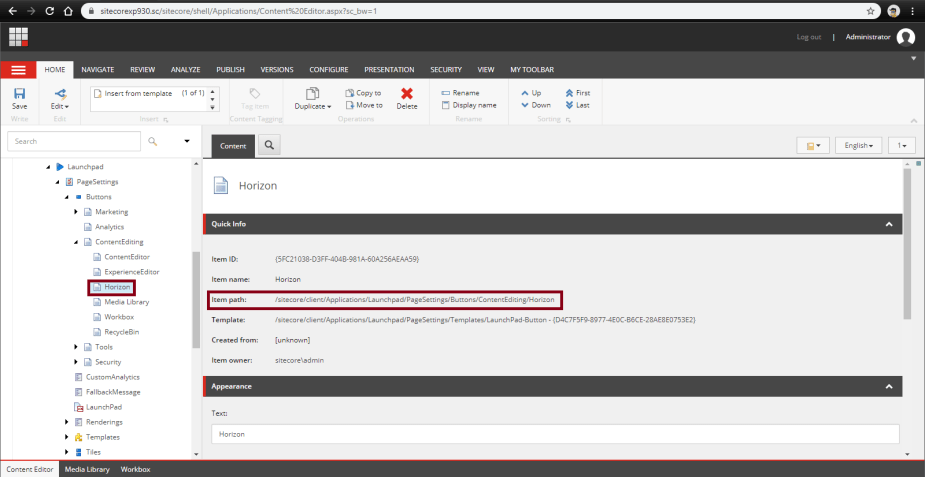
Task: Select the Horizon tree item
Action: tap(112, 287)
